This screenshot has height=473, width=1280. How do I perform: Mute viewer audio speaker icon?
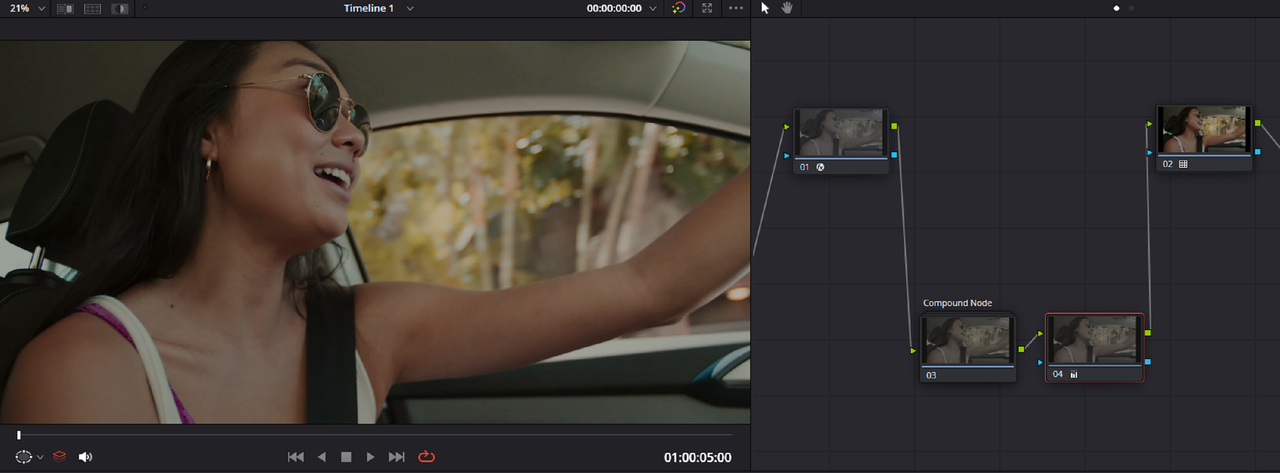point(85,457)
